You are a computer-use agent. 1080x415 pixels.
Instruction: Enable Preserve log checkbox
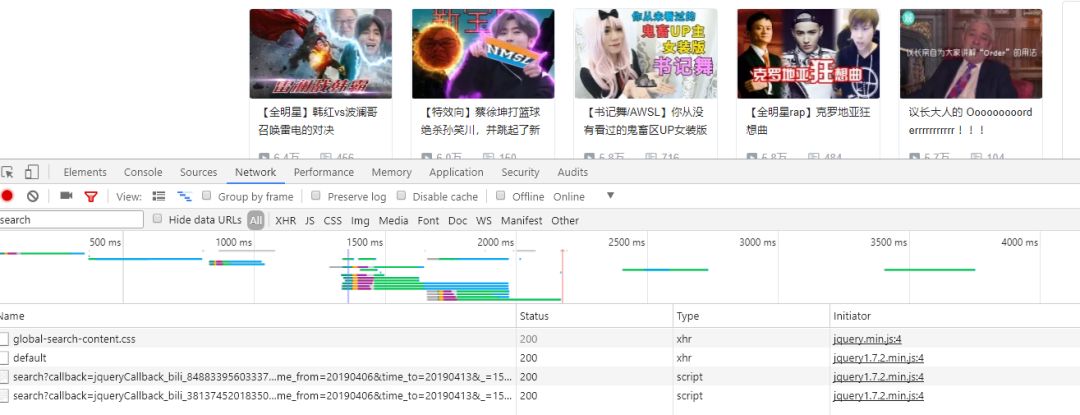(x=316, y=195)
